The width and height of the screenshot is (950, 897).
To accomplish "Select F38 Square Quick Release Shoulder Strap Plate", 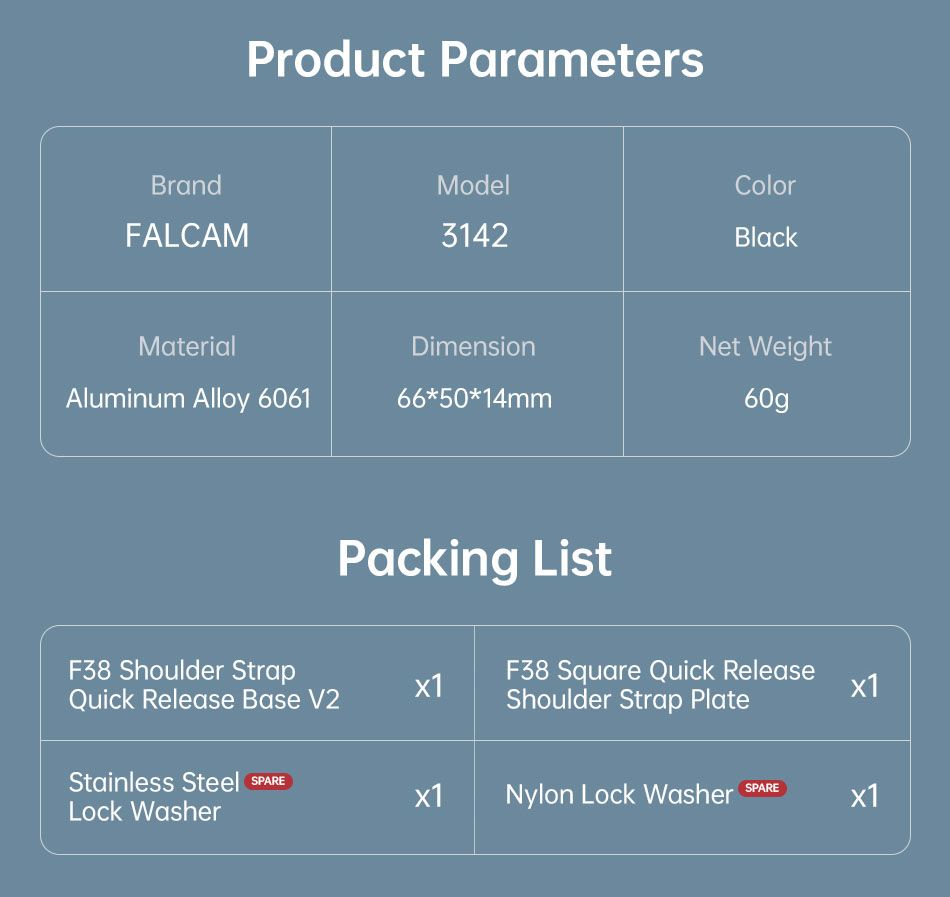I will [660, 685].
